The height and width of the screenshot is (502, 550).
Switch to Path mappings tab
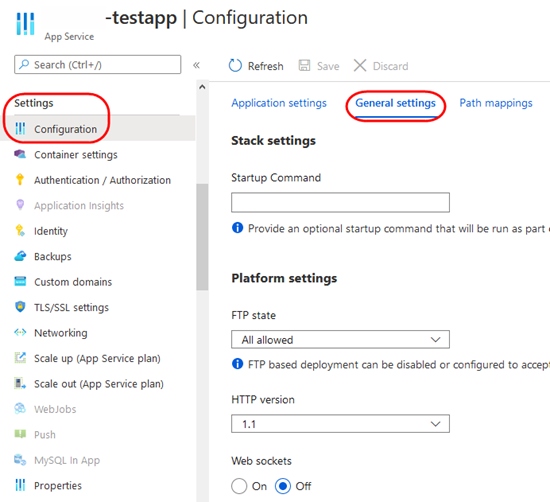pyautogui.click(x=496, y=103)
